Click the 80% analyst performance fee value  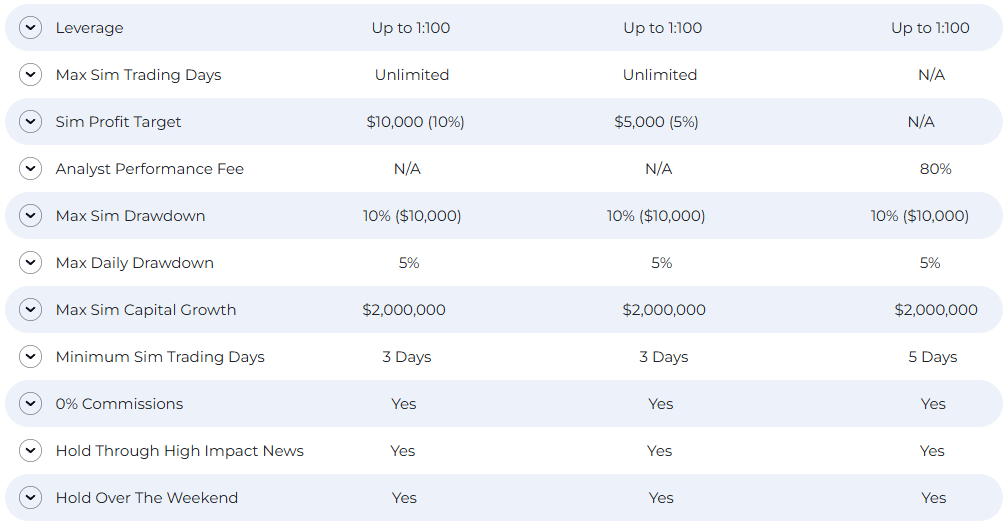[935, 169]
